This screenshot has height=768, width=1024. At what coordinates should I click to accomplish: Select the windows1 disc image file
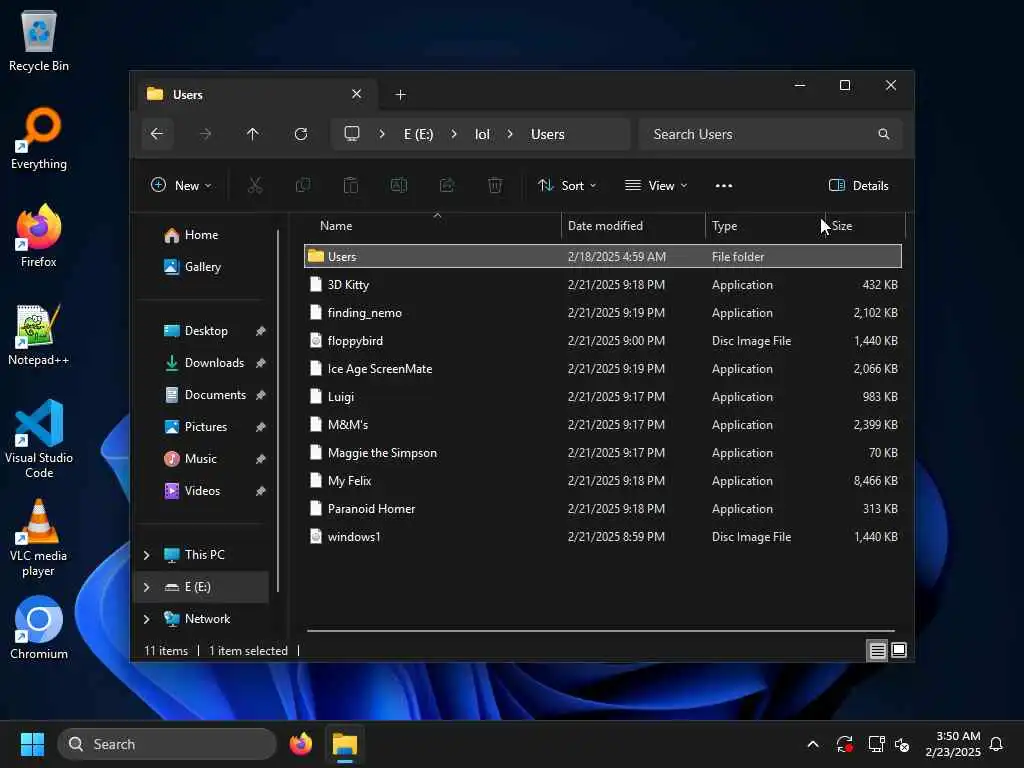(x=603, y=537)
